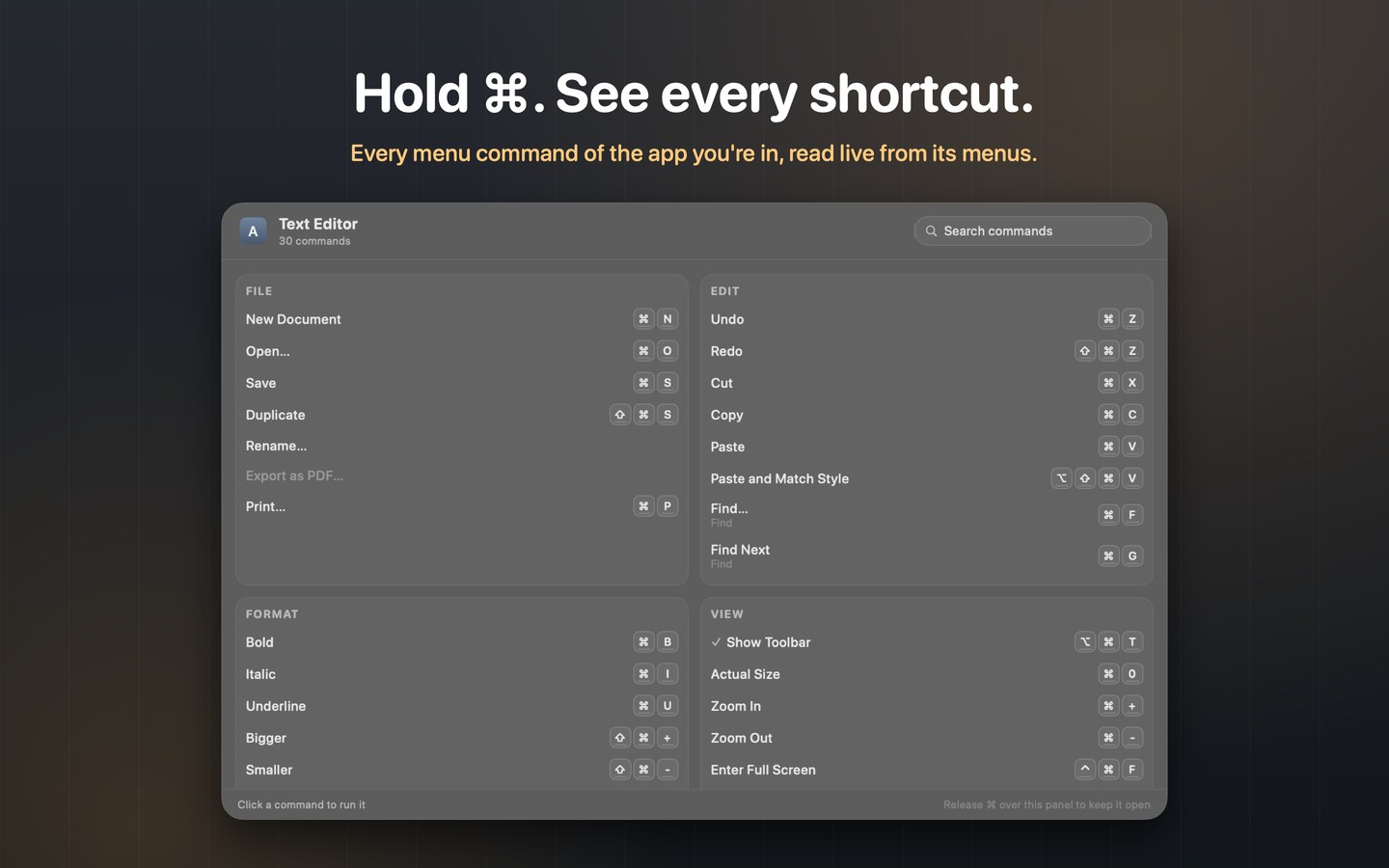This screenshot has width=1389, height=868.
Task: Click the 'Click a command to run it' hint
Action: coord(301,804)
